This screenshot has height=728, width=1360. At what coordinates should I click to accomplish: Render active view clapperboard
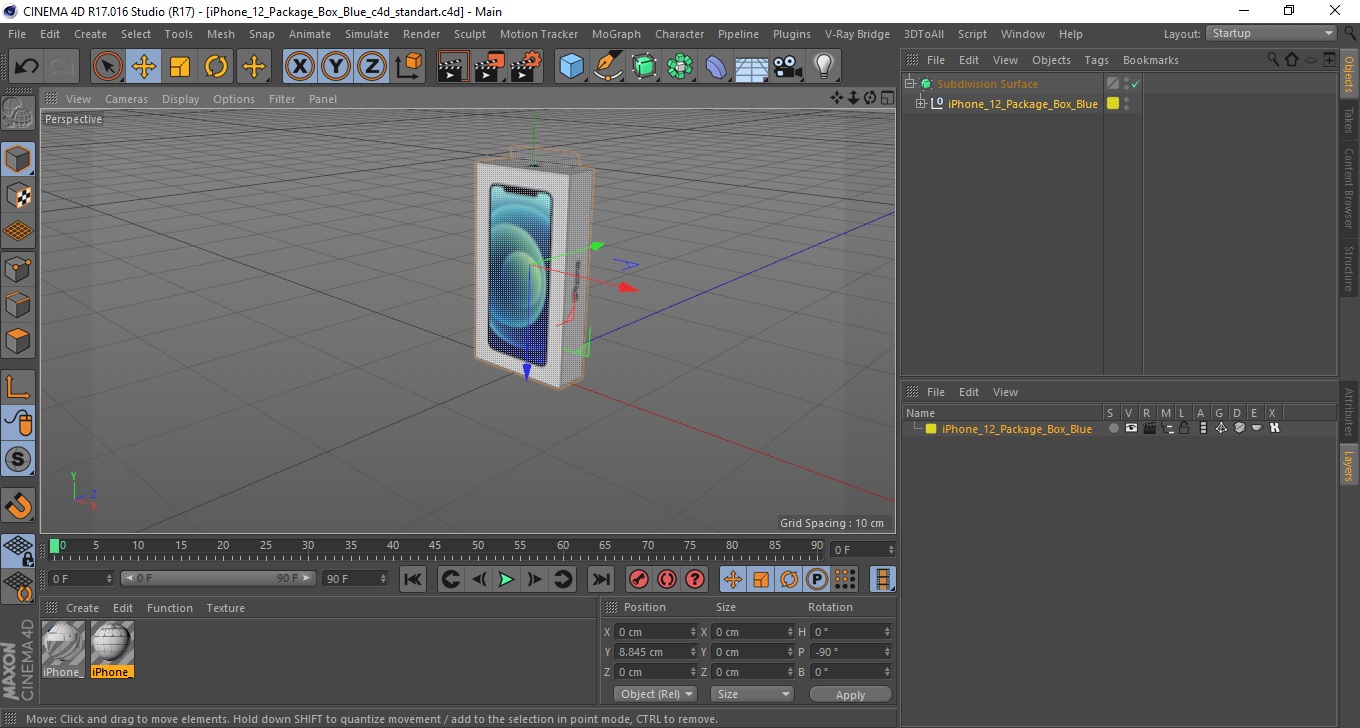point(453,67)
